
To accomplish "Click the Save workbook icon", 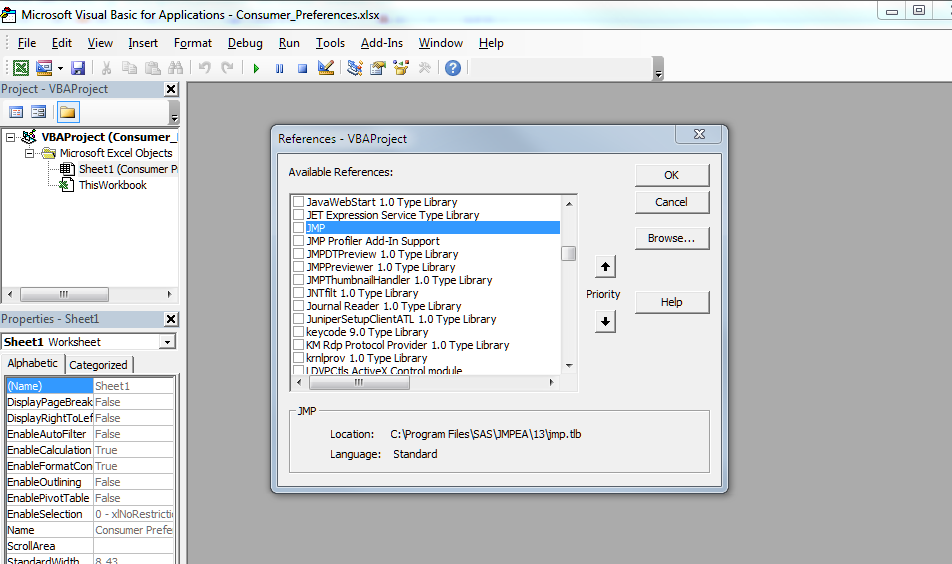I will click(78, 68).
